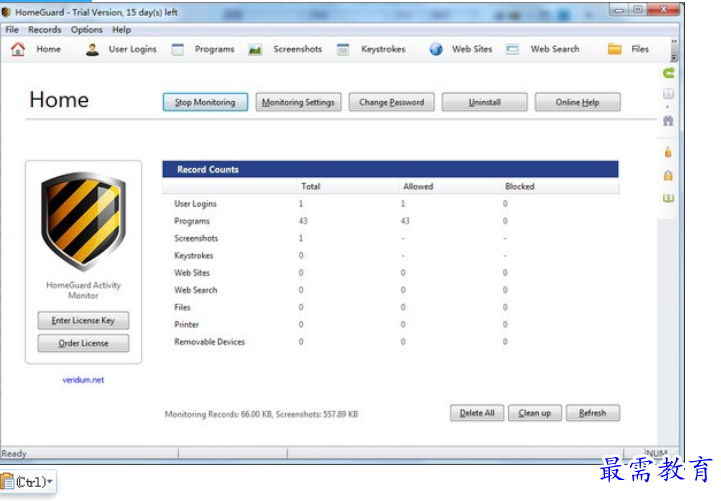Select the Web Search row label
721x501 pixels.
[x=195, y=290]
